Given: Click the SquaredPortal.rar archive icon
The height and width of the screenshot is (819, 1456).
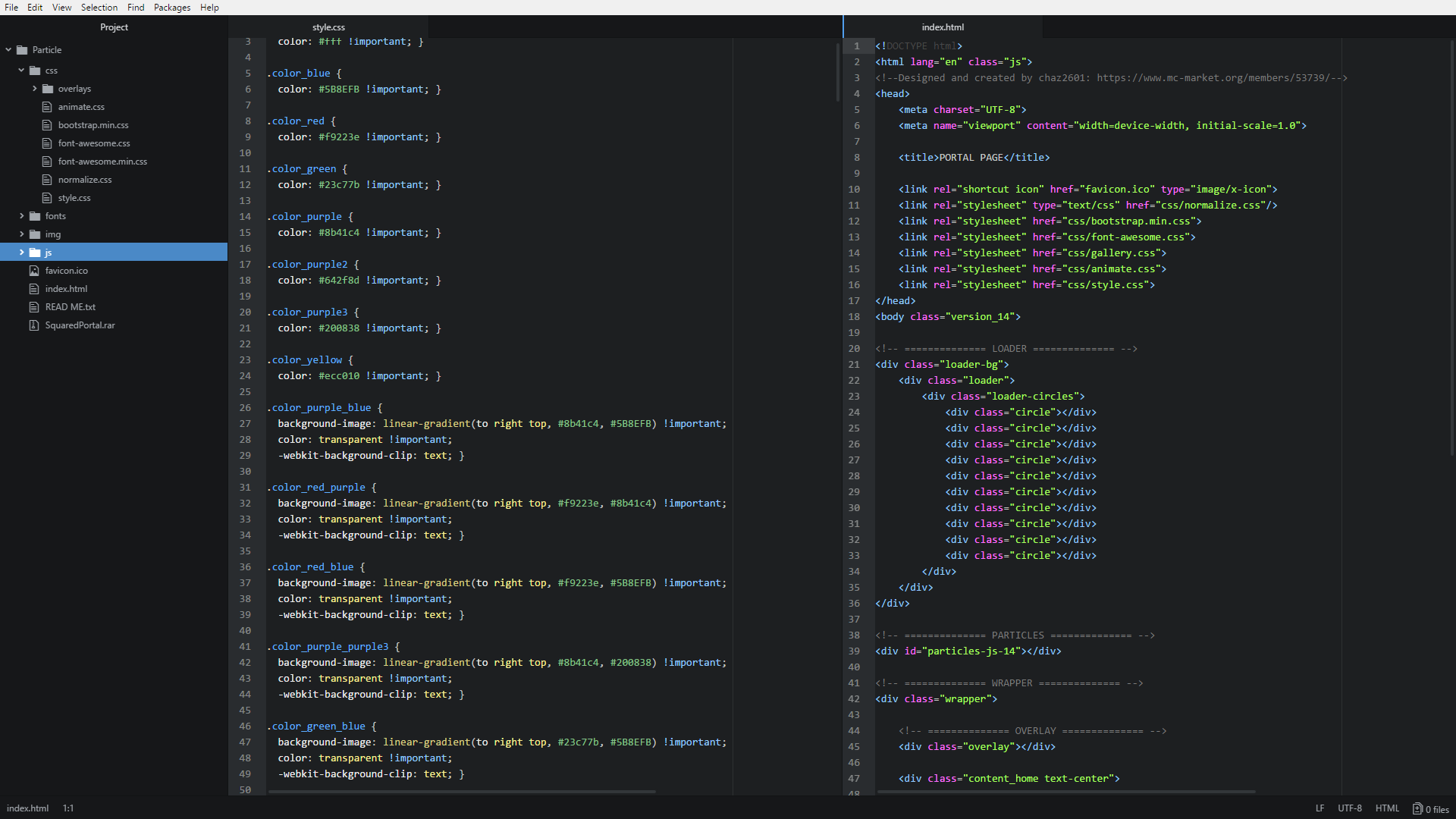Looking at the screenshot, I should click(34, 325).
